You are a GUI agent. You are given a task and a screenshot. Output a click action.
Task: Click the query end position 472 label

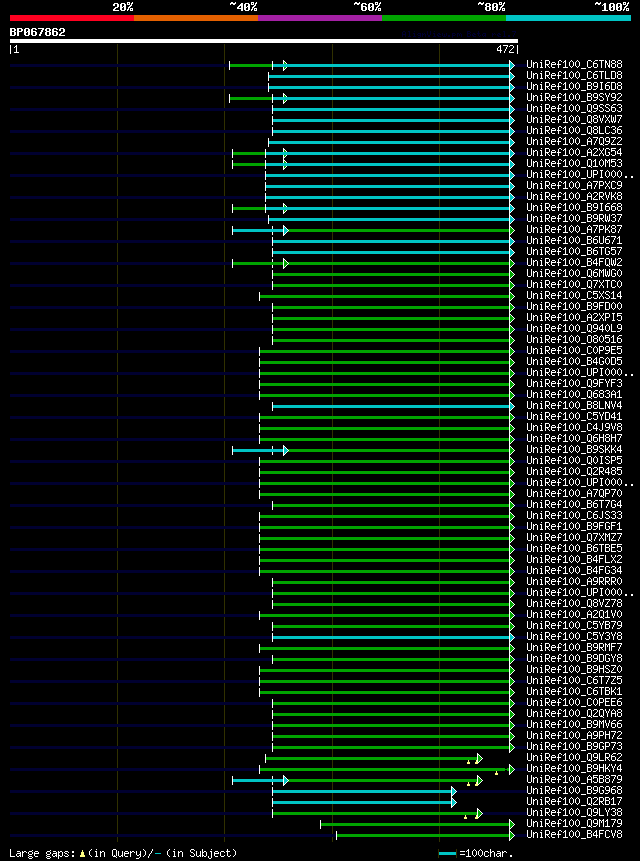point(506,49)
